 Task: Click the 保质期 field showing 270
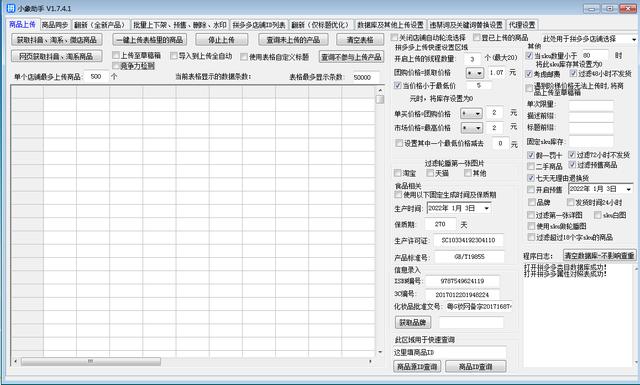[440, 224]
